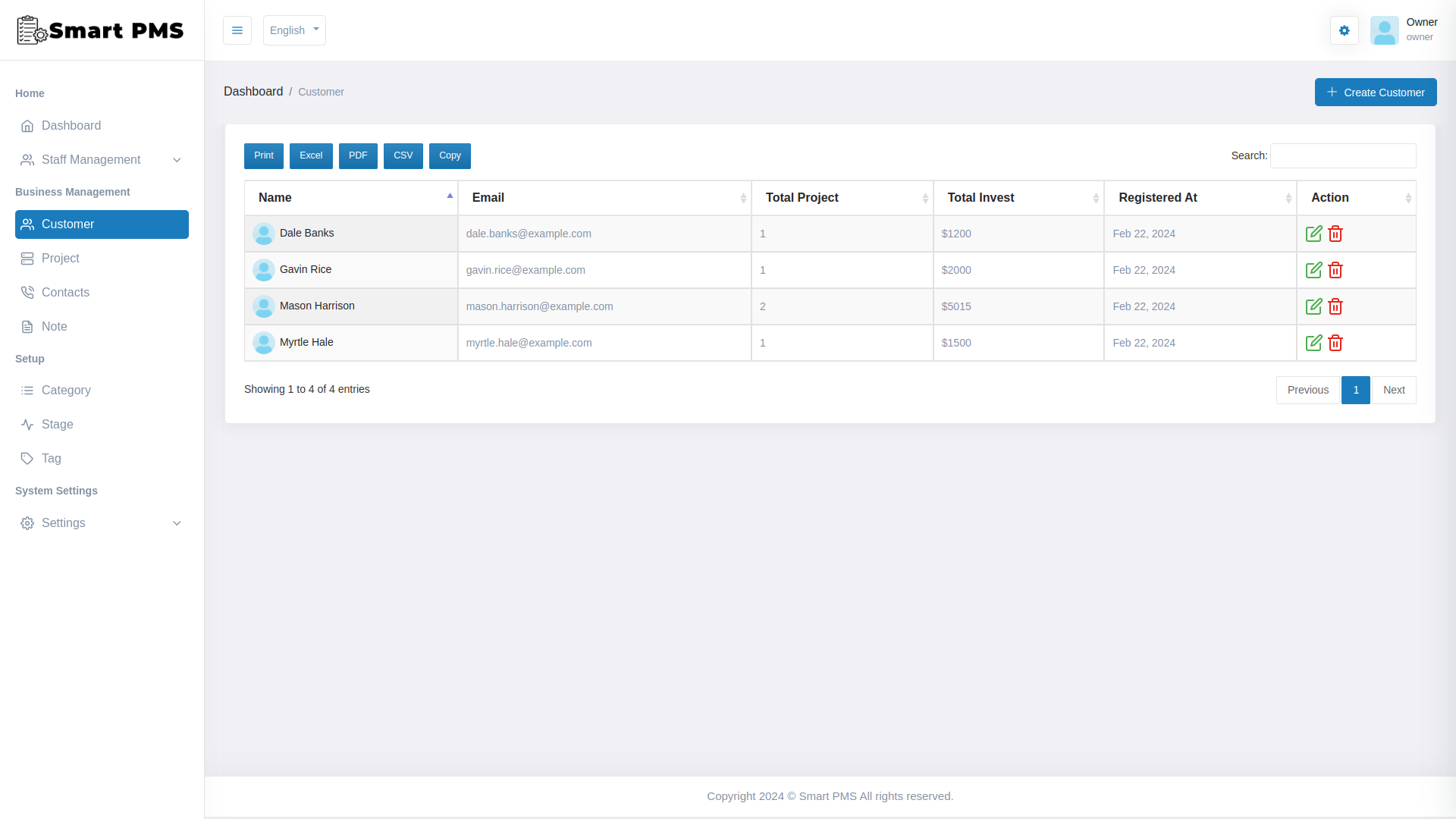Open the Note section
This screenshot has width=1456, height=819.
[x=54, y=326]
